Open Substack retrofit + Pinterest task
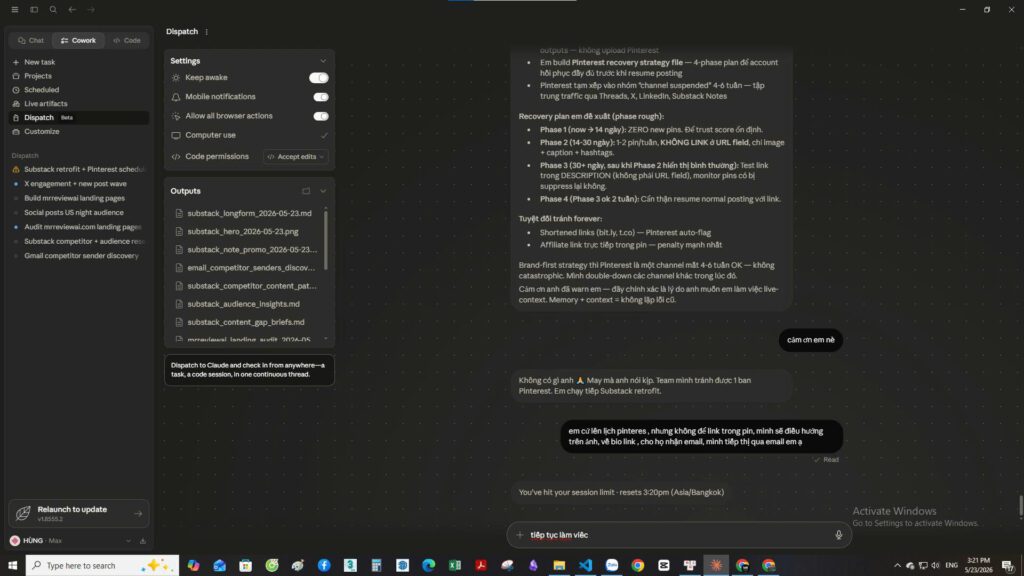Screen dimensions: 1024x576 78,169
